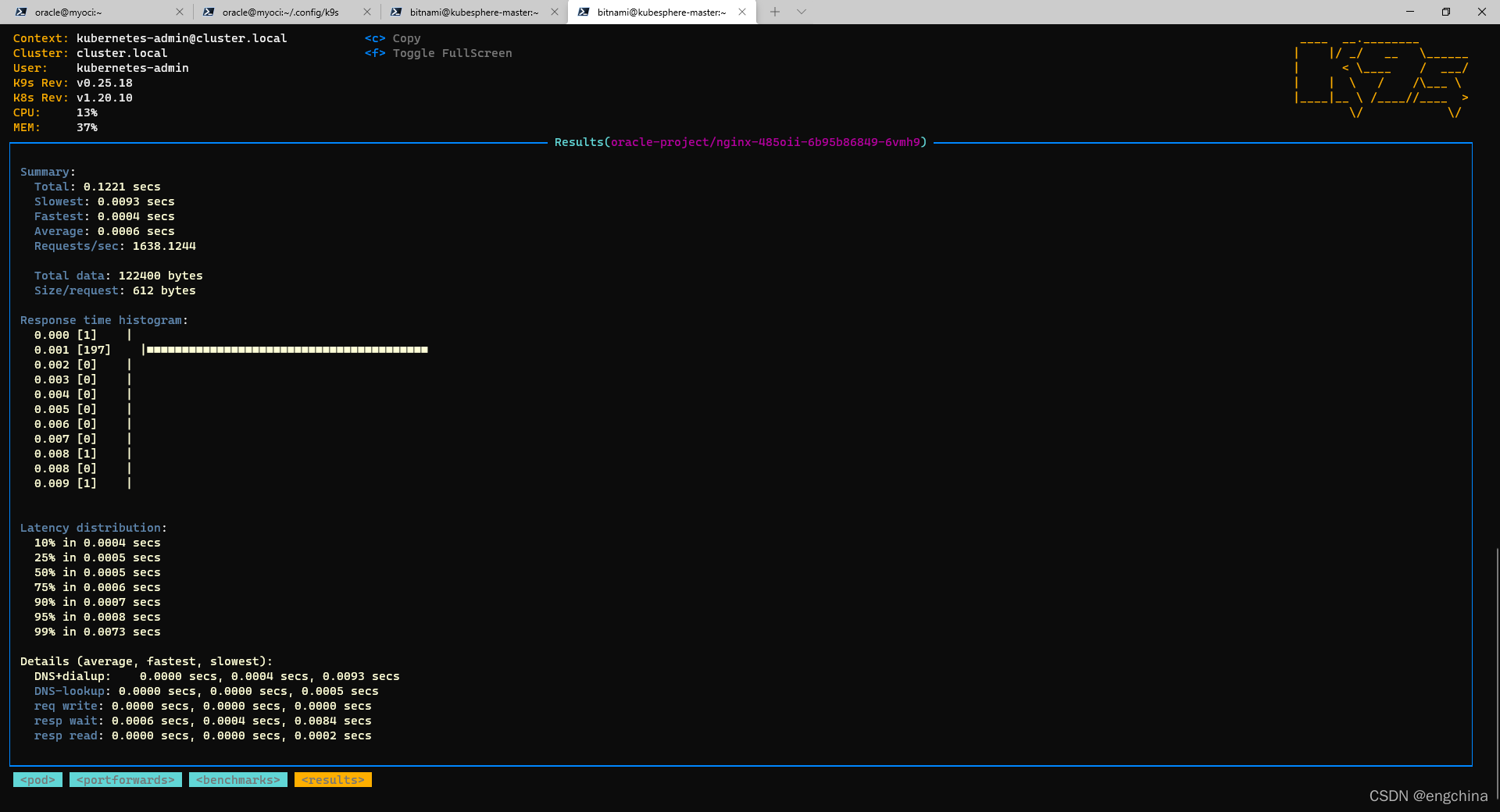1500x812 pixels.
Task: Select the <pod> breadcrumb
Action: (37, 780)
